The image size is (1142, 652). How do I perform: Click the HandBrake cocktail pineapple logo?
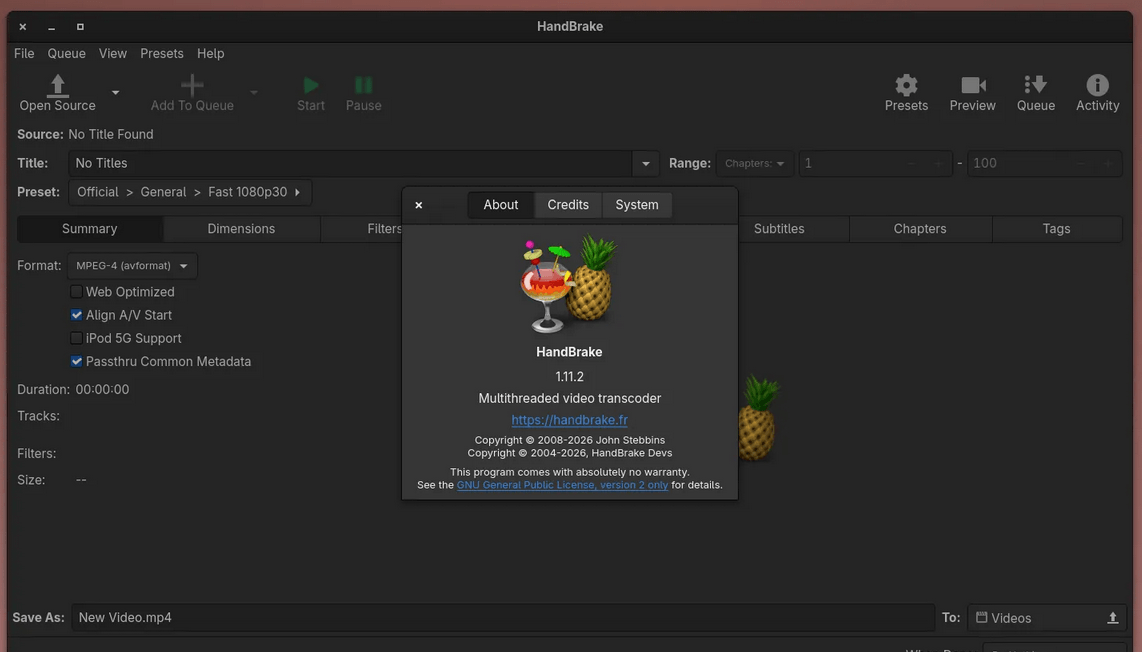[x=569, y=284]
